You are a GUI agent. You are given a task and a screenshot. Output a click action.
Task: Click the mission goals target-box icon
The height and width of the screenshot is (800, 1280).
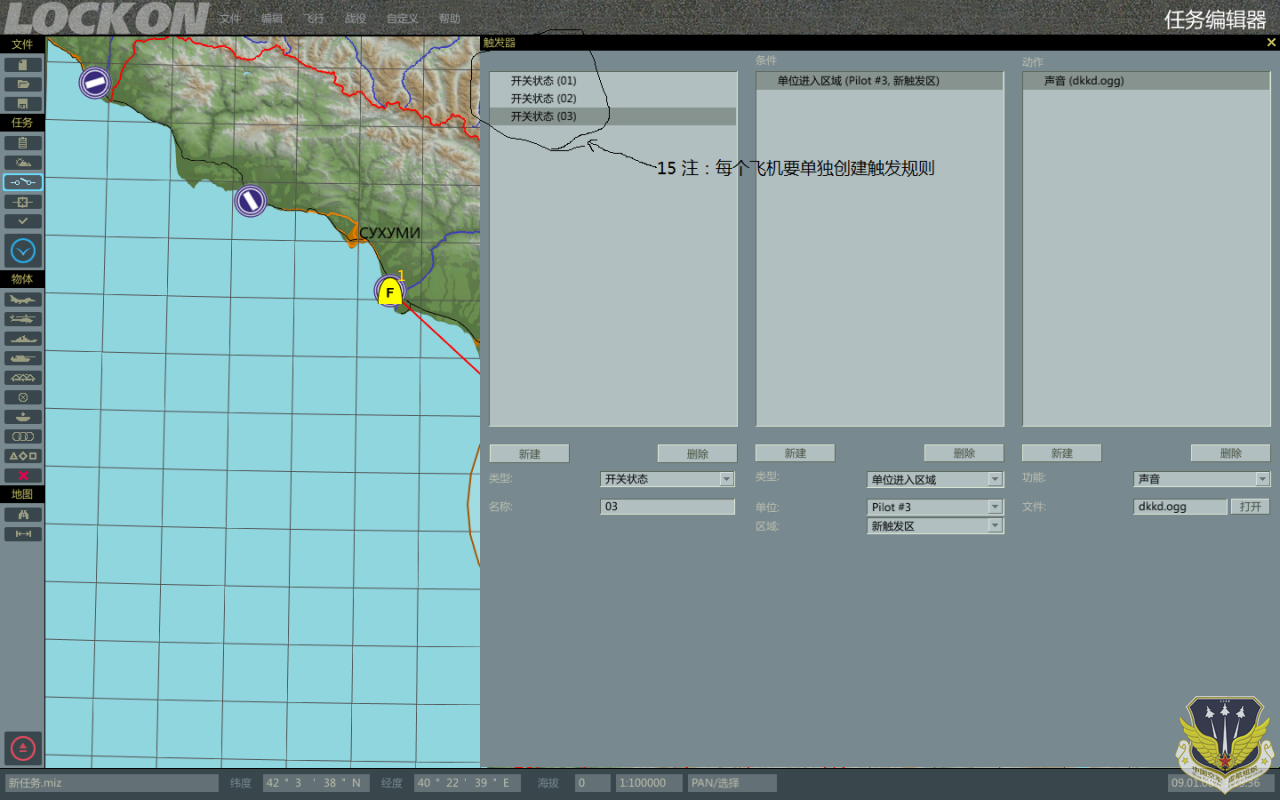tap(23, 201)
